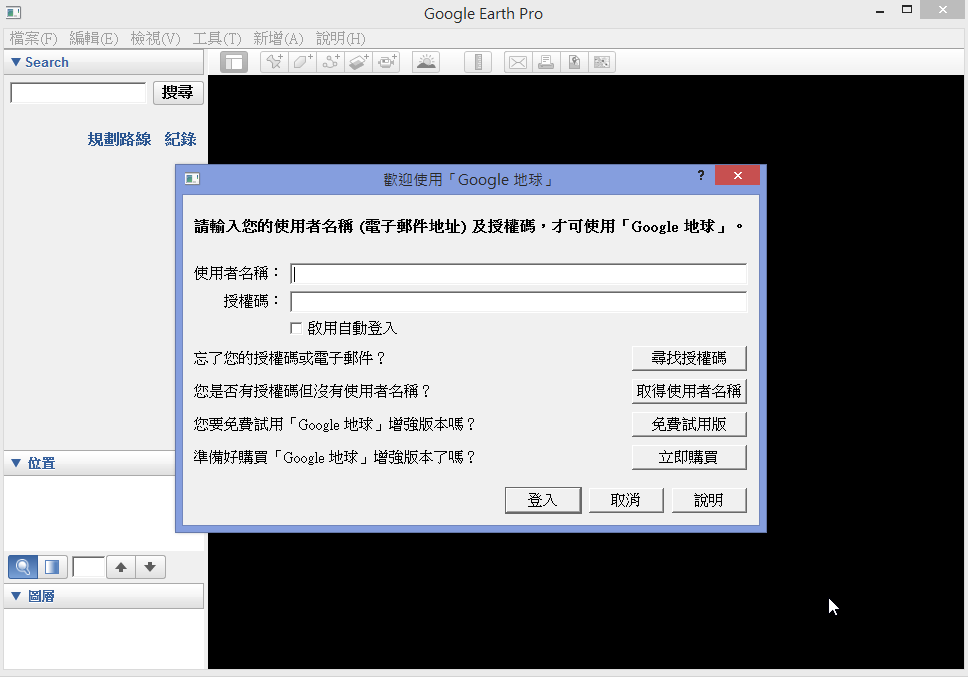
Task: Toggle the sunlight toolbar icon
Action: (426, 62)
